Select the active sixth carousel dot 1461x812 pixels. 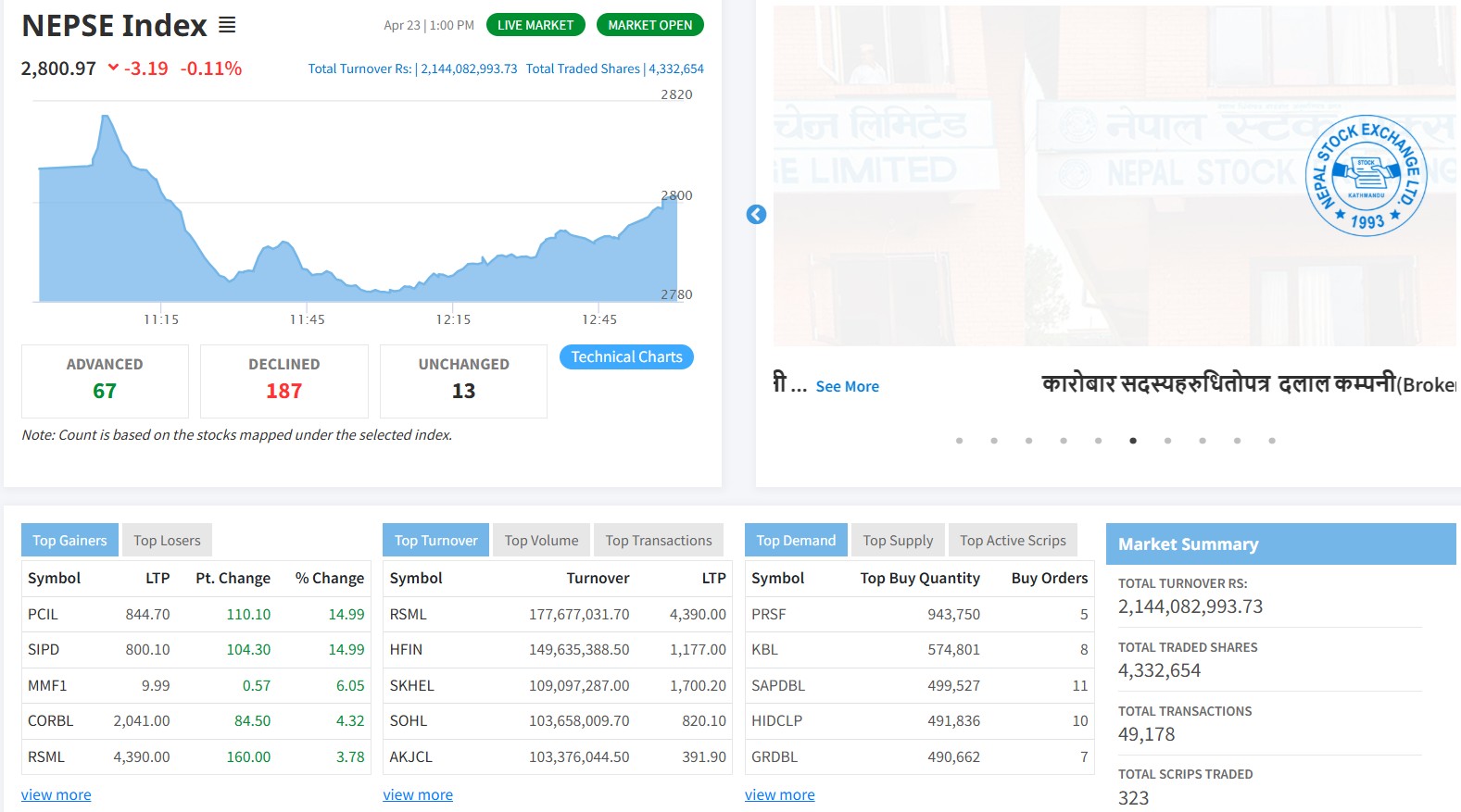[x=1133, y=441]
